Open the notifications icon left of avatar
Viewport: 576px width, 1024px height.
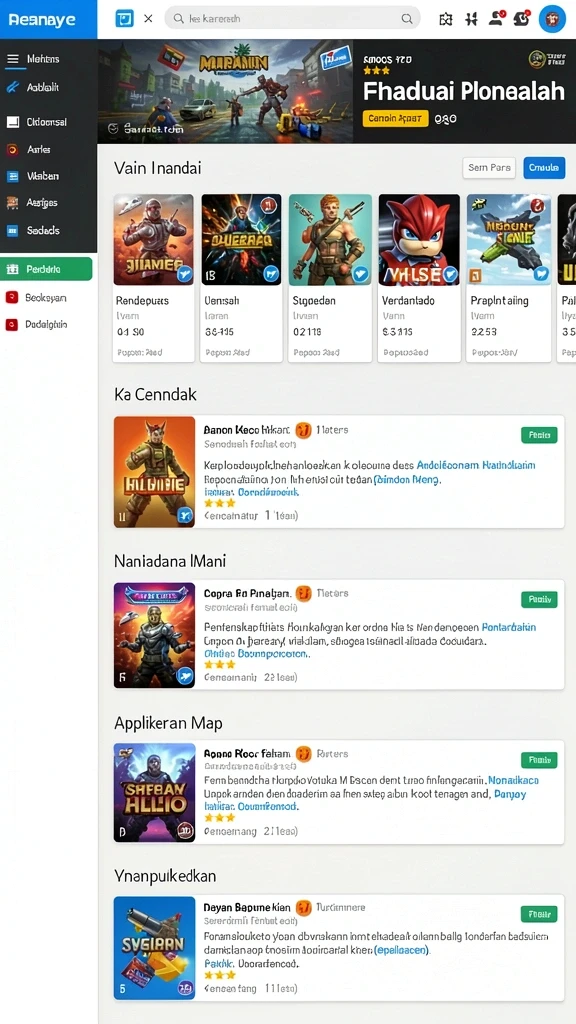click(x=522, y=18)
